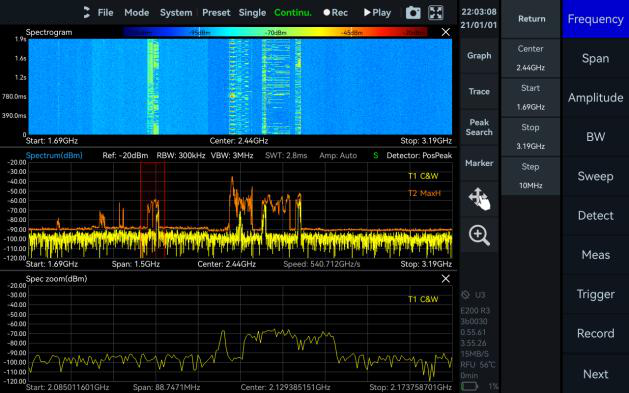Viewport: 629px width, 393px height.
Task: Select the Record tab
Action: click(x=595, y=333)
